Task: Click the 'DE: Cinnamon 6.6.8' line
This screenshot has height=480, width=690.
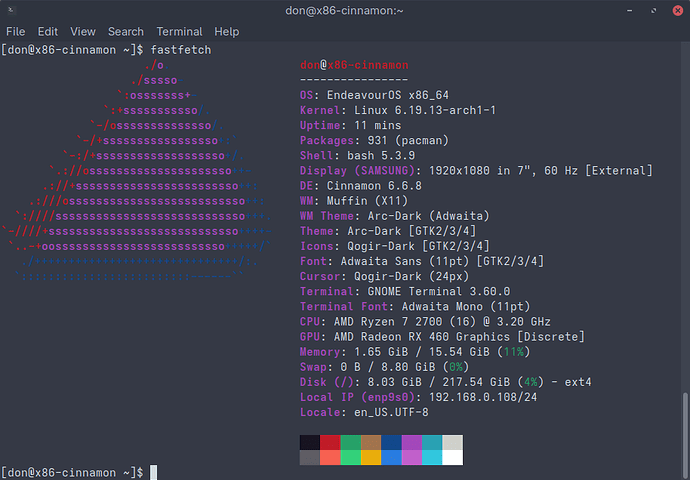Action: pos(361,186)
